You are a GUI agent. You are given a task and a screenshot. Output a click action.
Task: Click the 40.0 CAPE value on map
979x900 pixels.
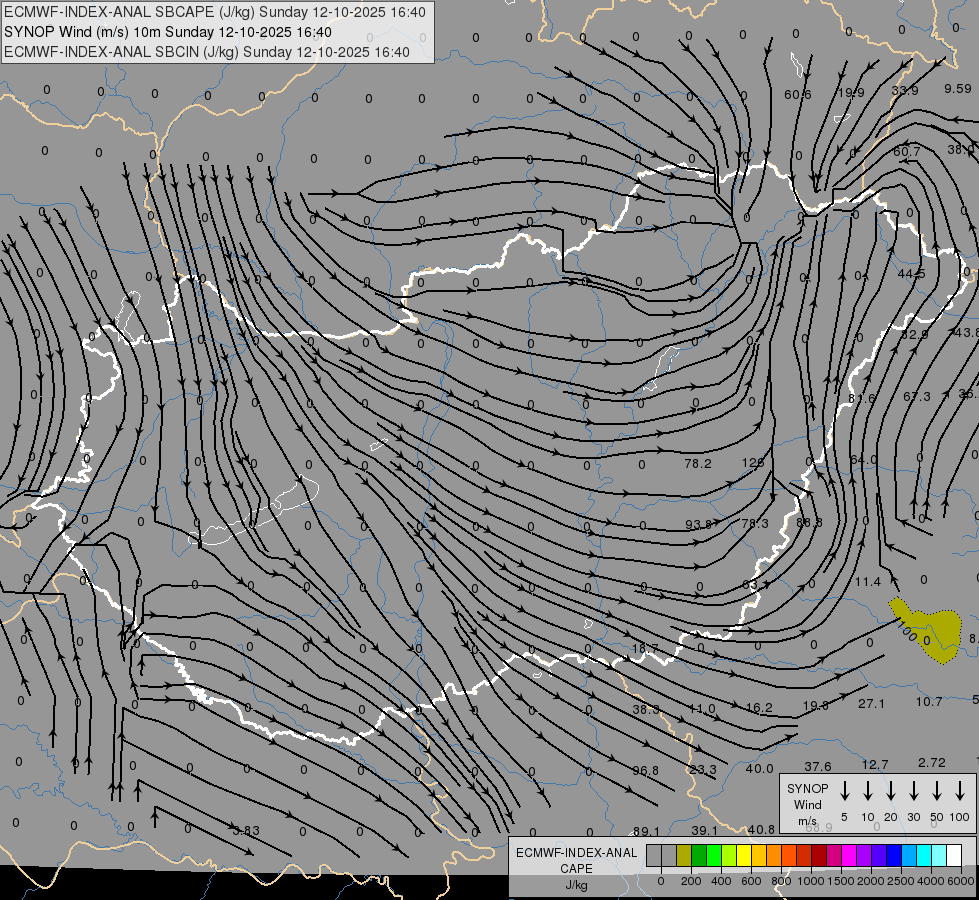(x=759, y=768)
